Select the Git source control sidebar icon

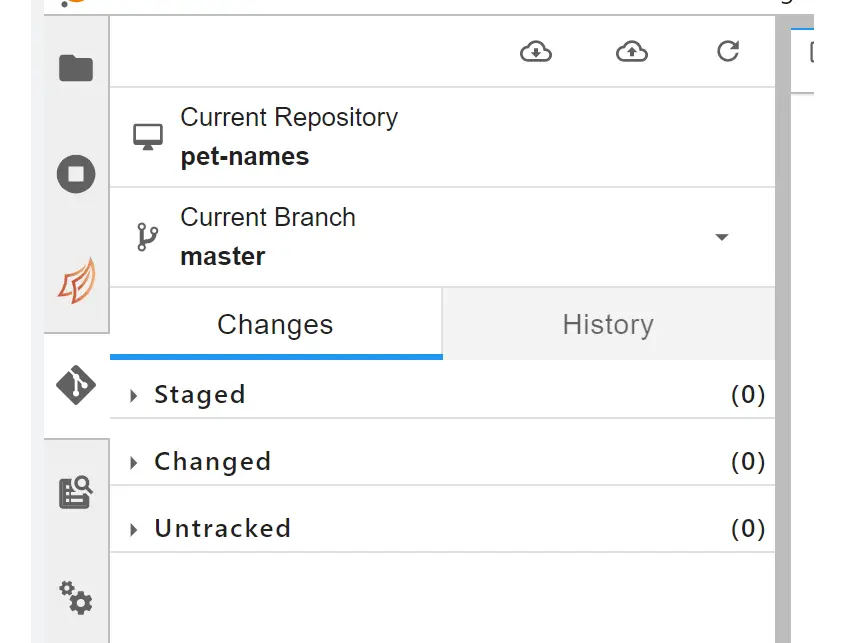pyautogui.click(x=74, y=385)
